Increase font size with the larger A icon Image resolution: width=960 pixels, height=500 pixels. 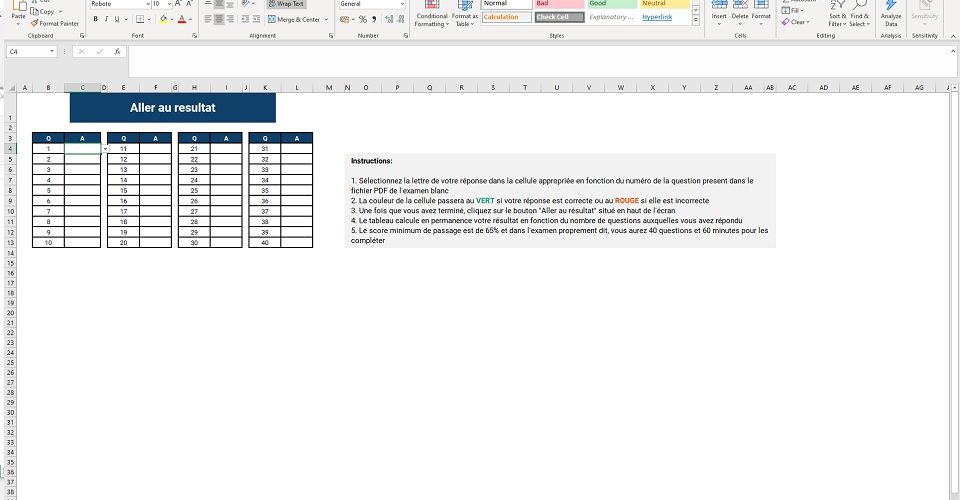[x=178, y=4]
